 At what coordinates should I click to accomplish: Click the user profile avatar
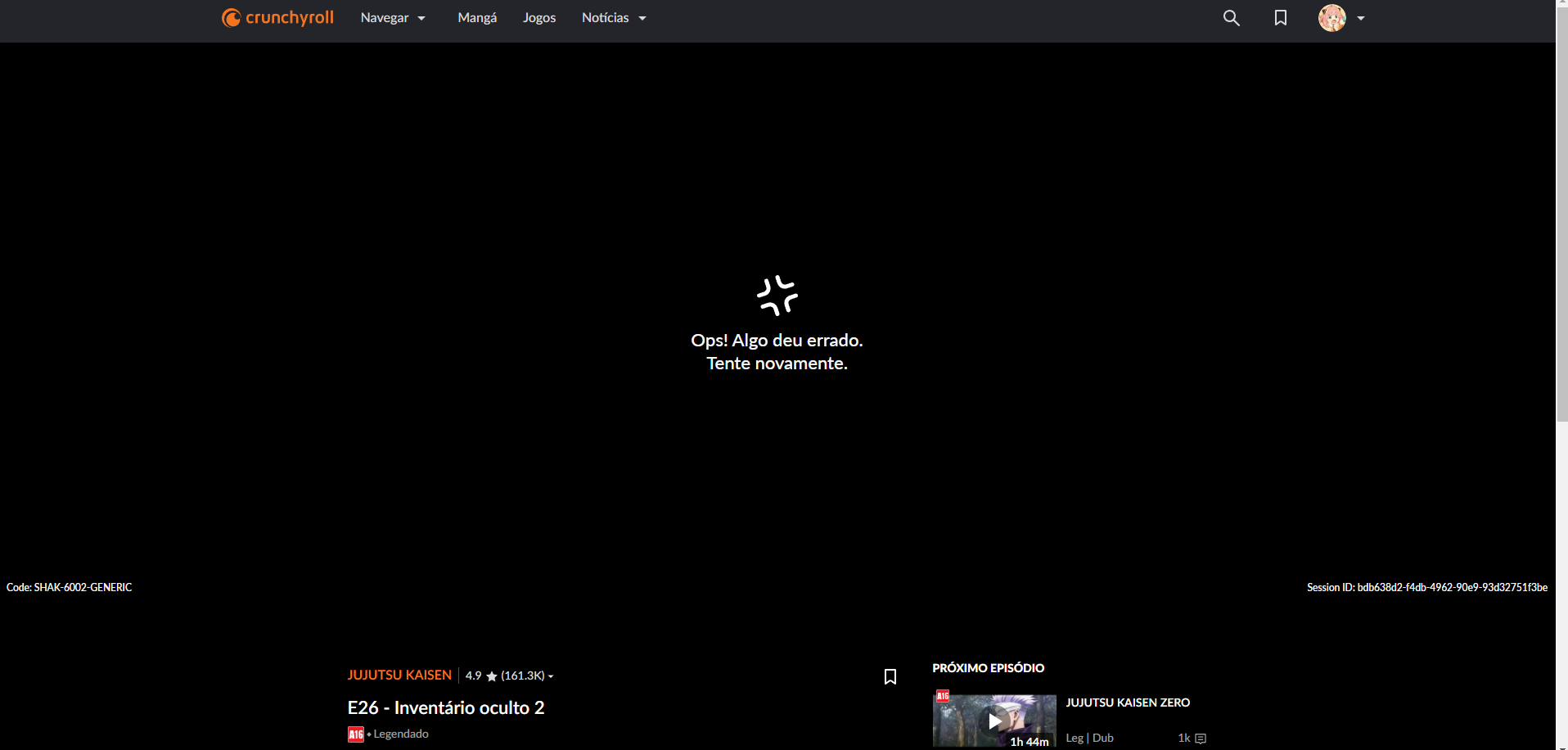1332,18
